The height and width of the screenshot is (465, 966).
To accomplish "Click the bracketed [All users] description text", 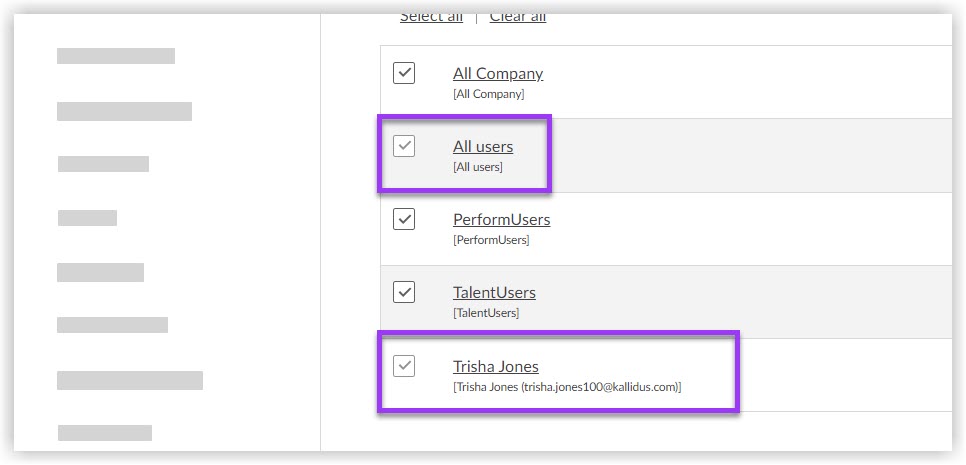I will pos(478,167).
